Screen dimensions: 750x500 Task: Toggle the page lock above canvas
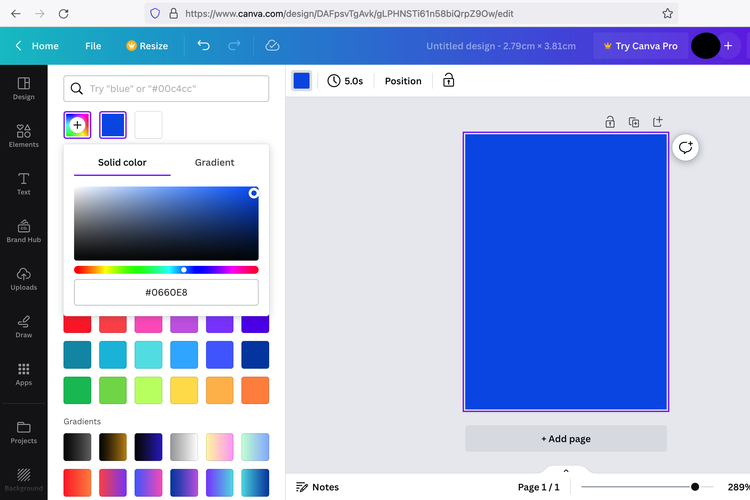tap(609, 122)
